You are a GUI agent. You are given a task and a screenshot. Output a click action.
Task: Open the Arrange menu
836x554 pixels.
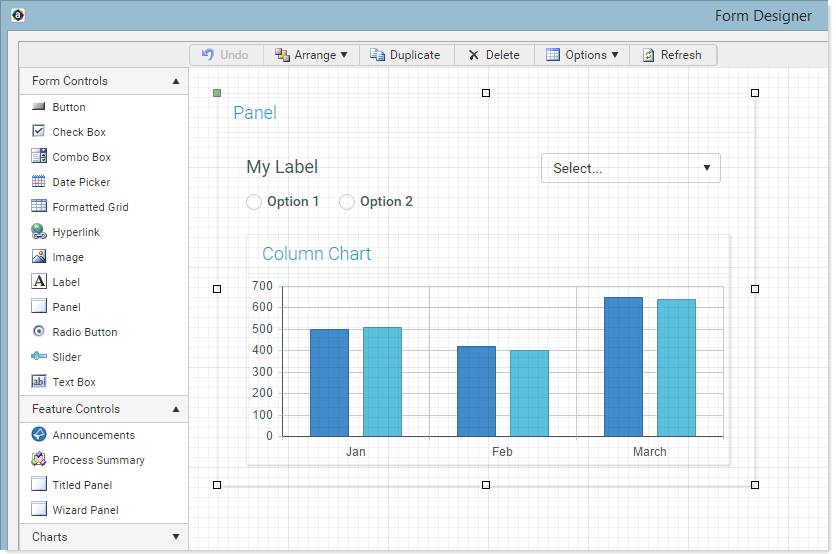pos(311,55)
